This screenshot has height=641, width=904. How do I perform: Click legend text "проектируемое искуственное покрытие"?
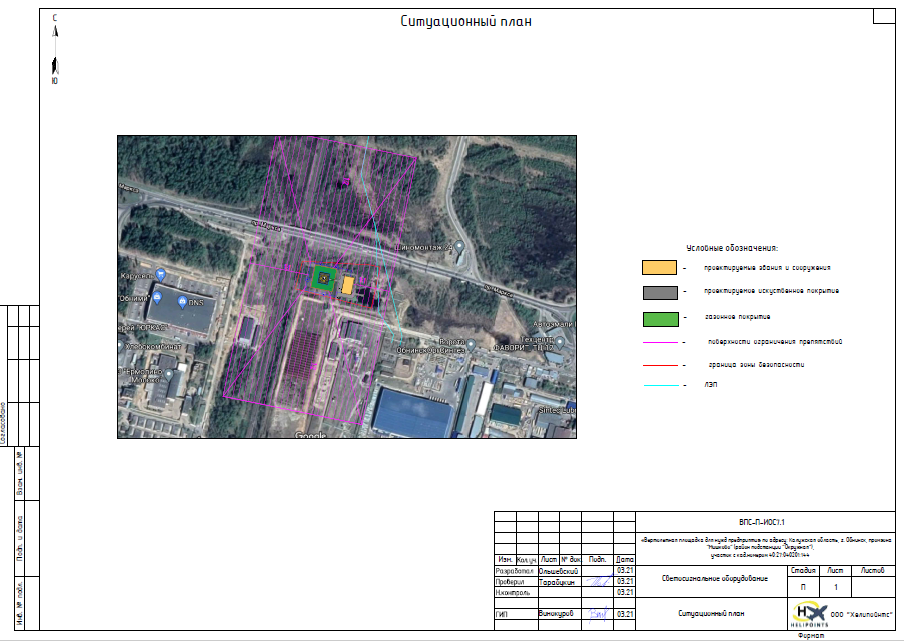pyautogui.click(x=771, y=291)
